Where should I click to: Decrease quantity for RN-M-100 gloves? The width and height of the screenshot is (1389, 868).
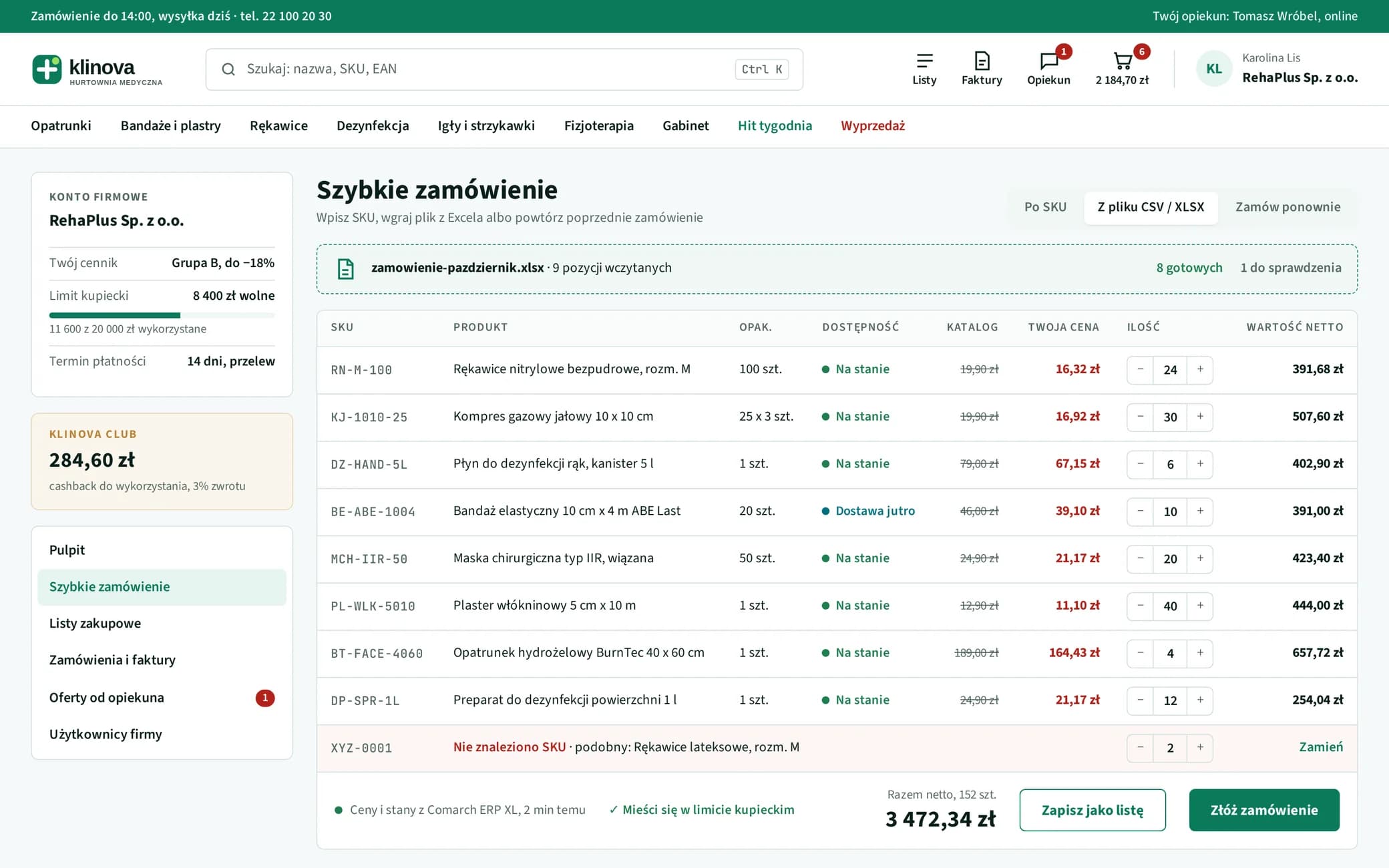coord(1141,370)
